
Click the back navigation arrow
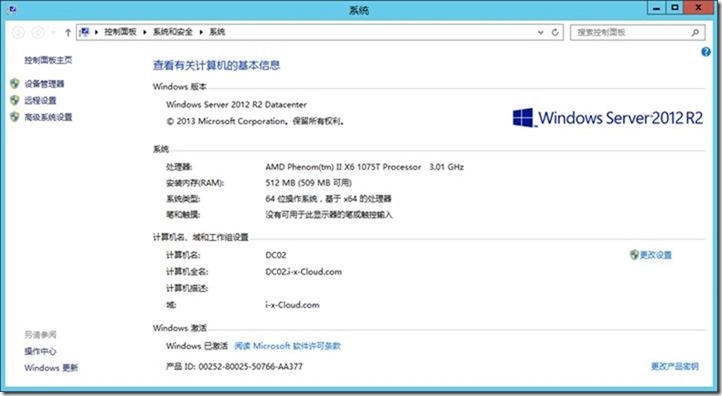tap(18, 32)
